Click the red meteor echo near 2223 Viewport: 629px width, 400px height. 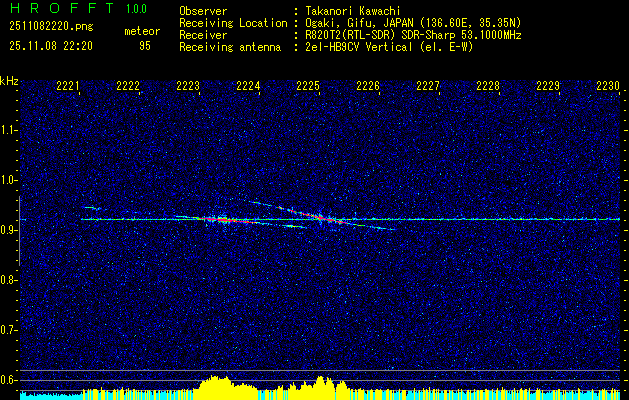229,220
